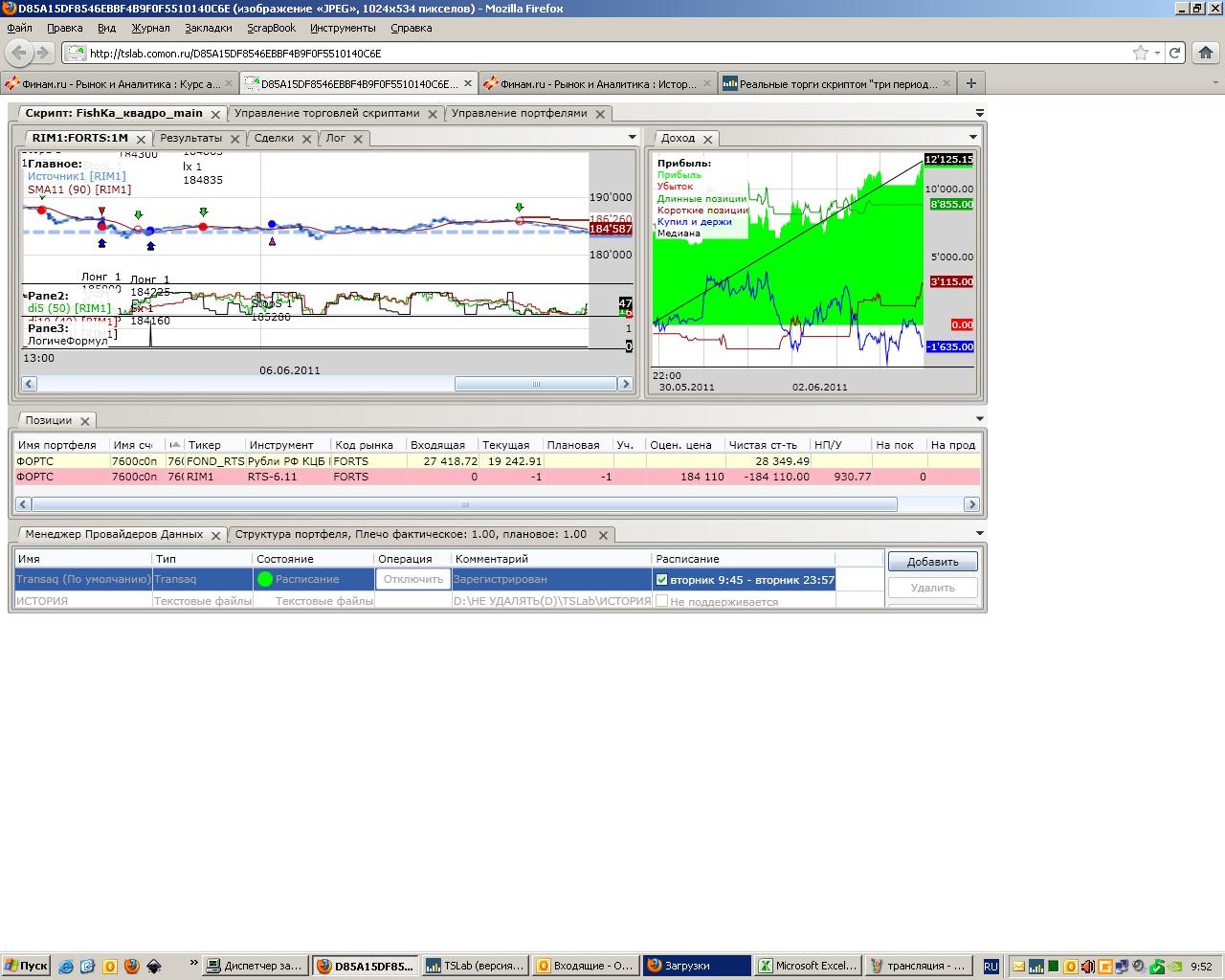The width and height of the screenshot is (1225, 980).
Task: Open a new tab with the plus button
Action: coord(970,83)
